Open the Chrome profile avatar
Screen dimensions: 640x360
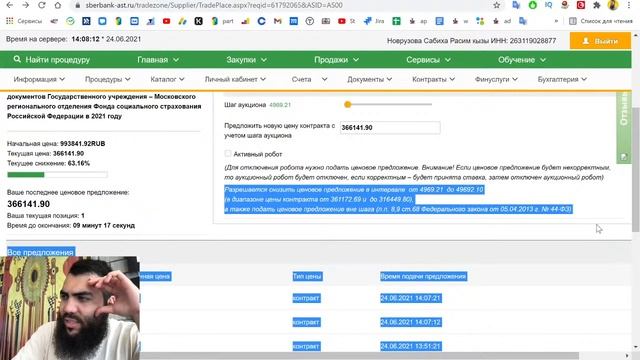point(613,5)
